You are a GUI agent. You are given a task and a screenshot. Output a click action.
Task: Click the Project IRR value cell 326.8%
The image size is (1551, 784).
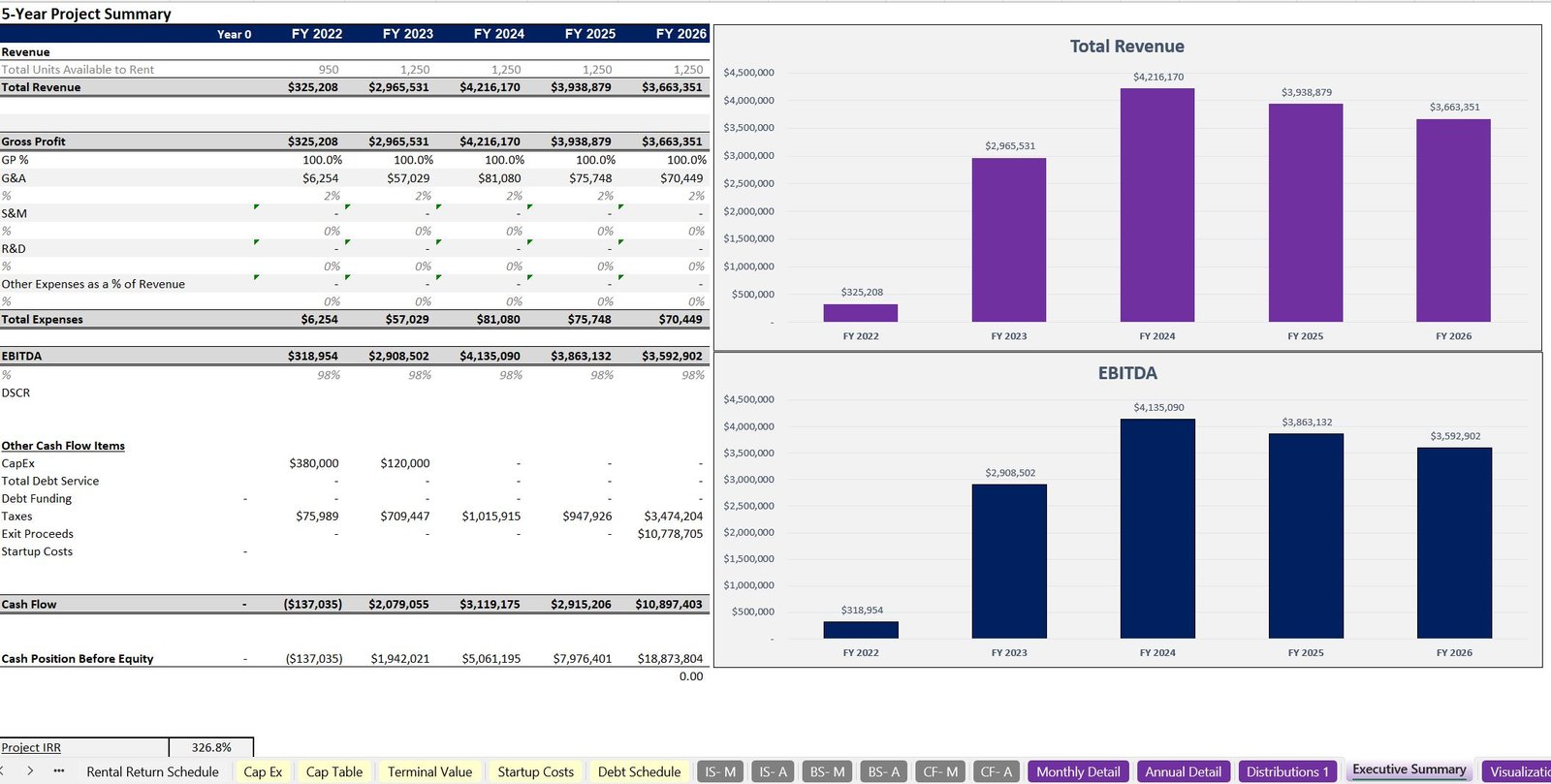tap(211, 748)
